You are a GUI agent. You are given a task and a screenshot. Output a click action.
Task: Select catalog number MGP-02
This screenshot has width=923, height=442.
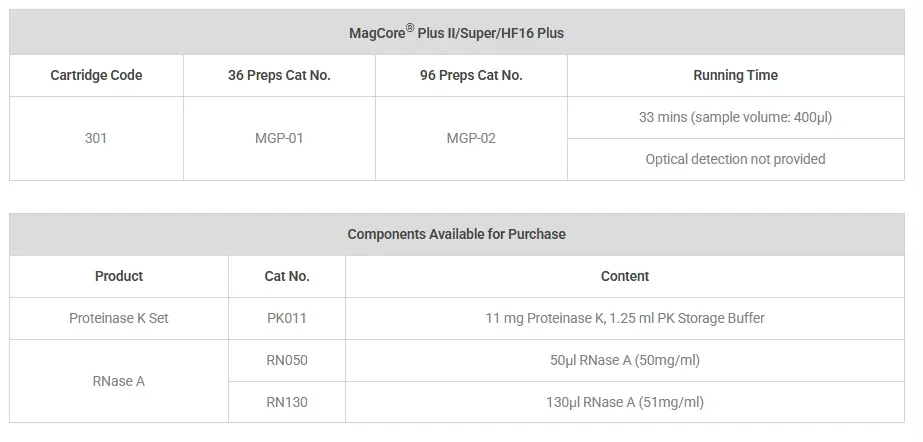[x=472, y=138]
